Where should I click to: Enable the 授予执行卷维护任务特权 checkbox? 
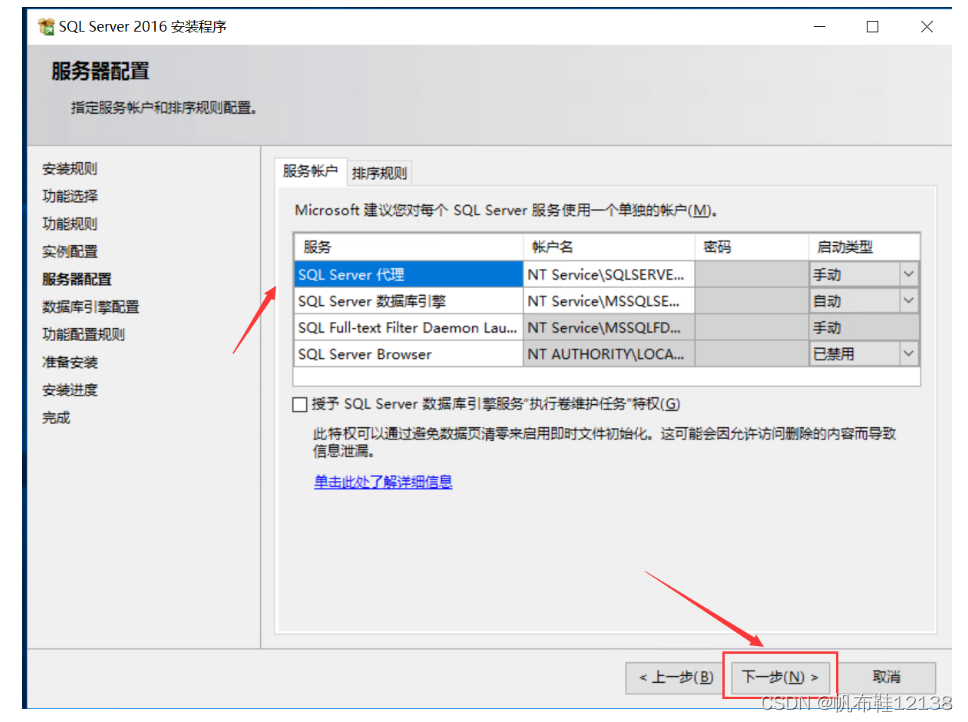[x=298, y=404]
